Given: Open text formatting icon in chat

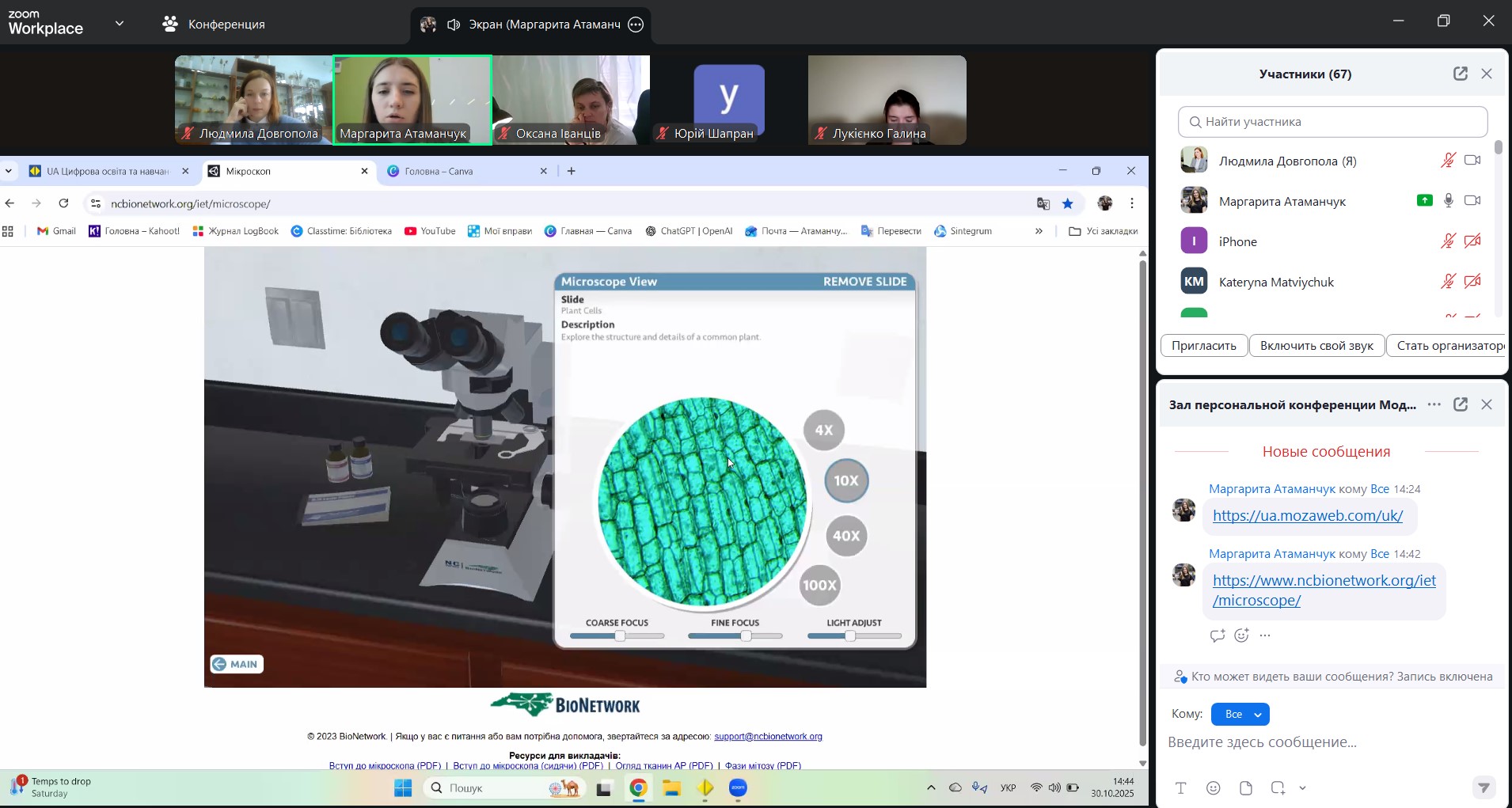Looking at the screenshot, I should [1180, 787].
